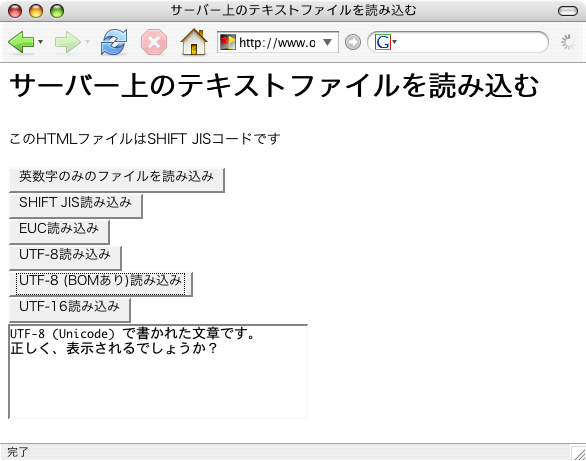Click the UTF-8 (BOMあり)読み込み button
This screenshot has width=586, height=461.
(101, 284)
